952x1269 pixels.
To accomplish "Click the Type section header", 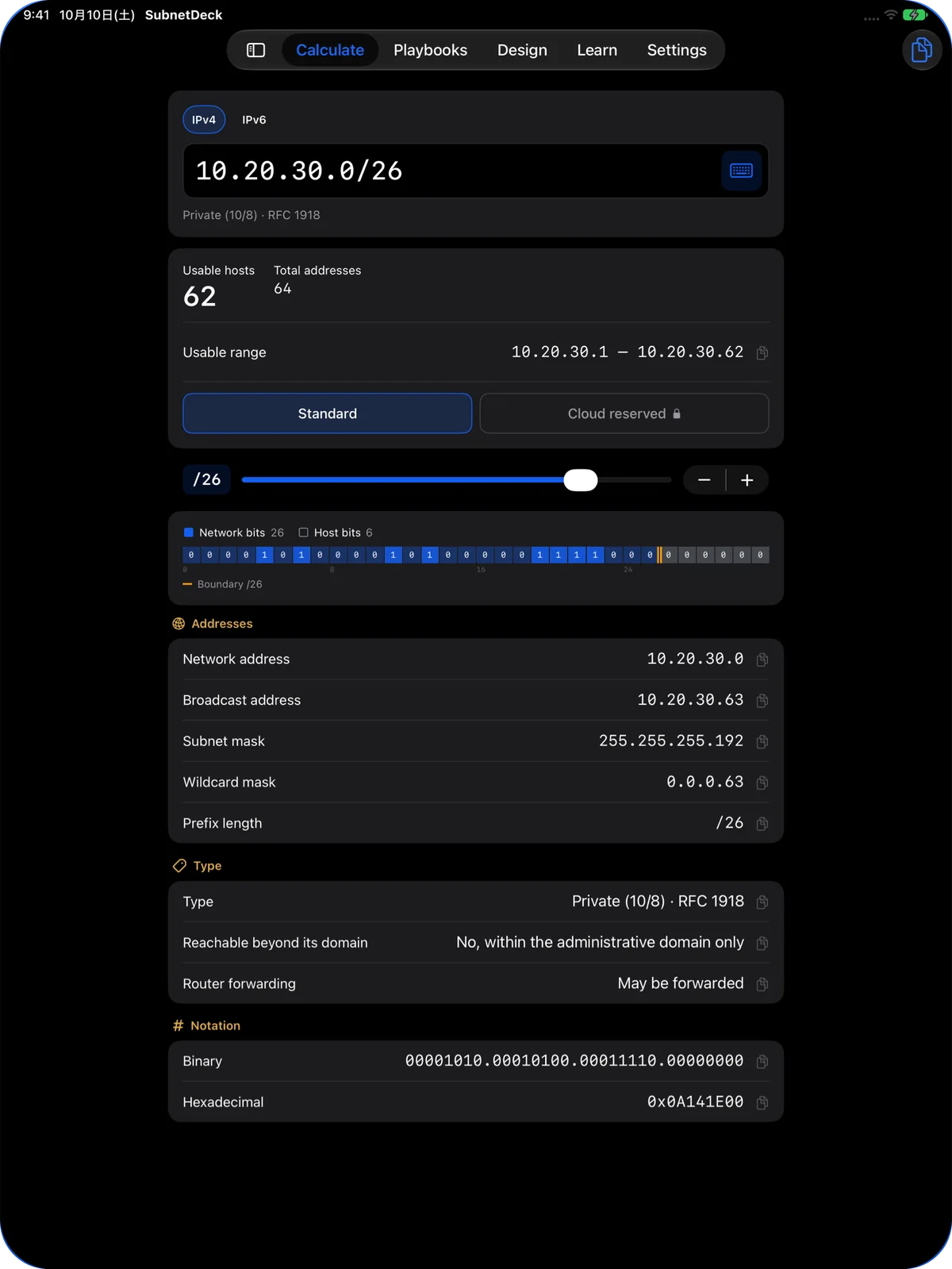I will pyautogui.click(x=198, y=866).
